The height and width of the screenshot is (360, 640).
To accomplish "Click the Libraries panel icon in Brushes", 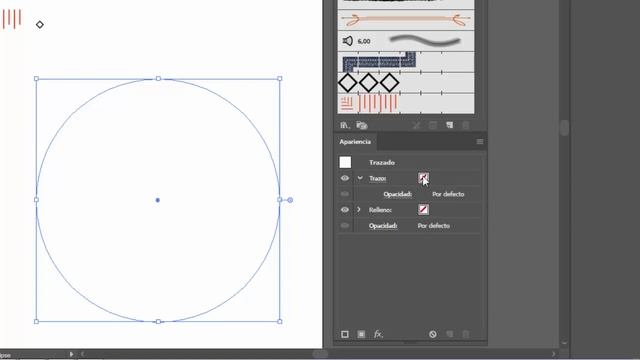I will [x=362, y=125].
